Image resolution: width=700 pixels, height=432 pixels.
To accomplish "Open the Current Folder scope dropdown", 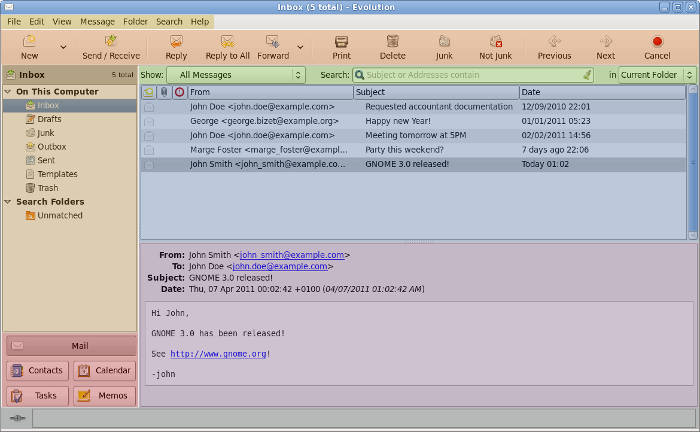I will click(x=656, y=75).
